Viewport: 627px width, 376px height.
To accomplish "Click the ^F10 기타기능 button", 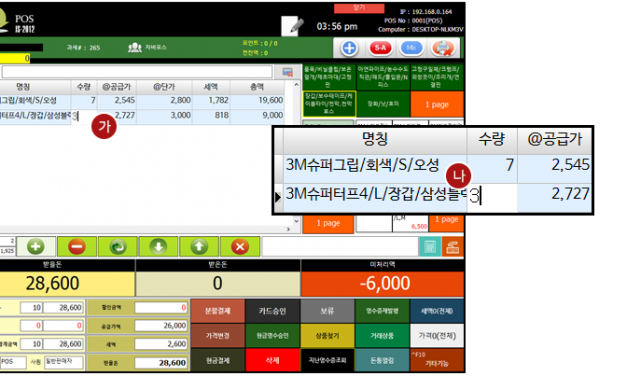I will click(x=437, y=360).
